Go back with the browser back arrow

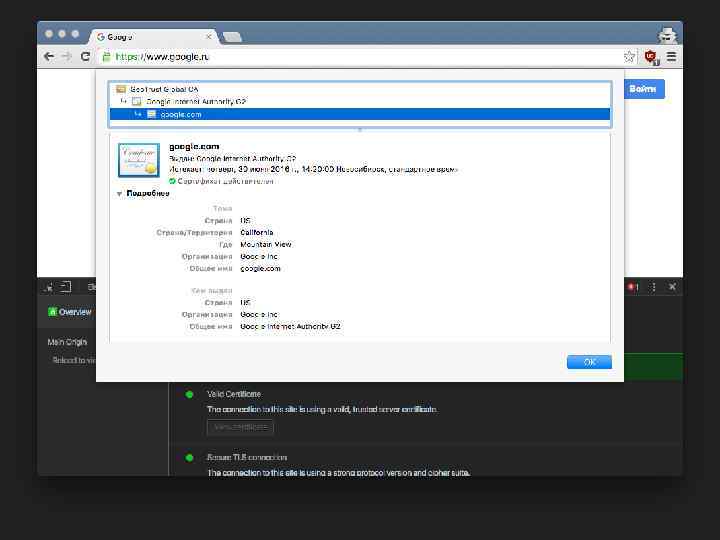point(49,56)
